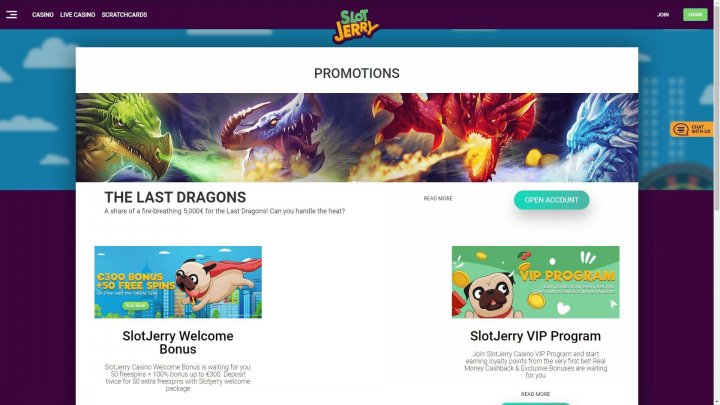Click the green Login button
720x405 pixels.
tap(695, 15)
